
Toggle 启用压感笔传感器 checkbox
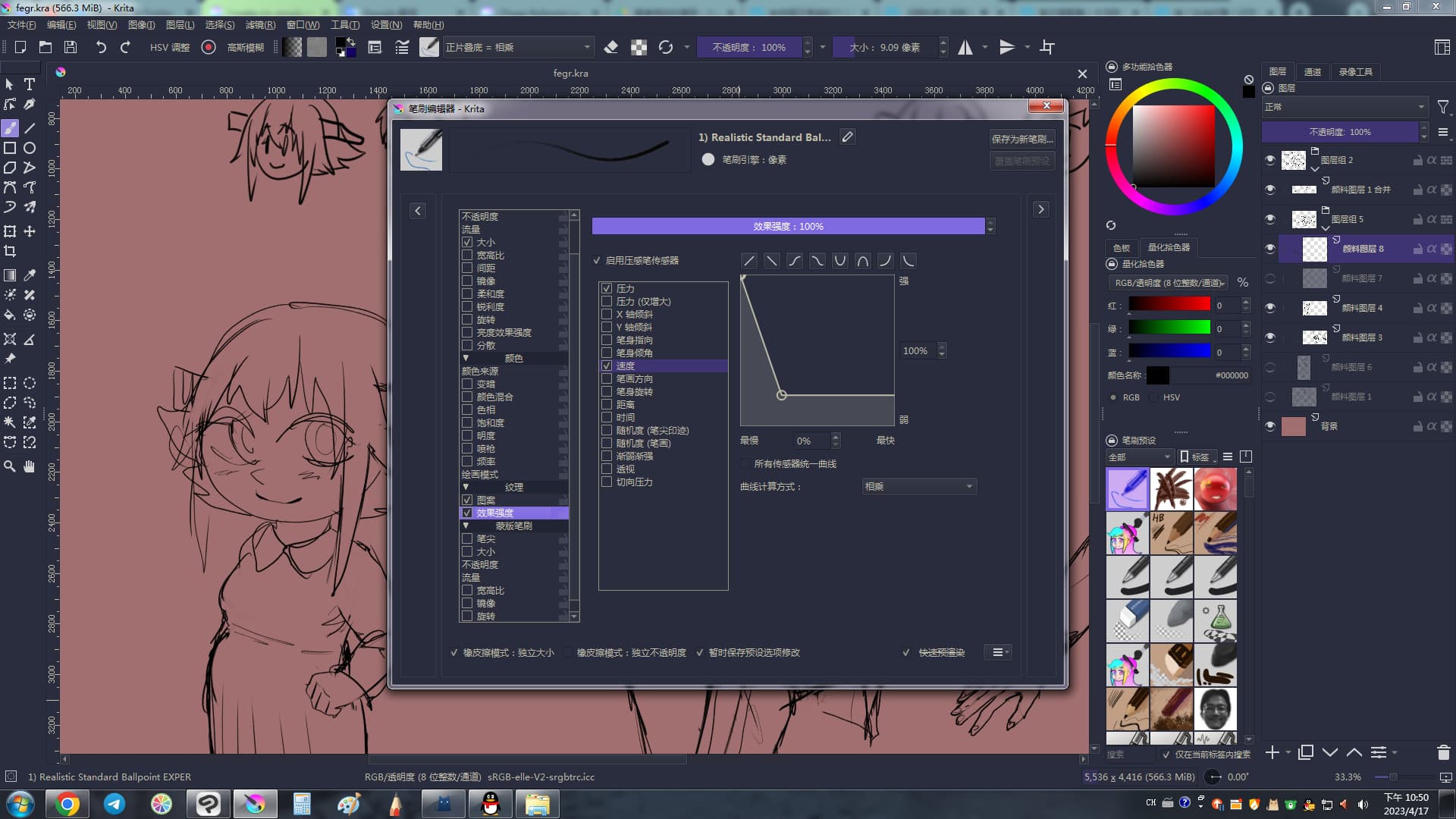tap(597, 261)
